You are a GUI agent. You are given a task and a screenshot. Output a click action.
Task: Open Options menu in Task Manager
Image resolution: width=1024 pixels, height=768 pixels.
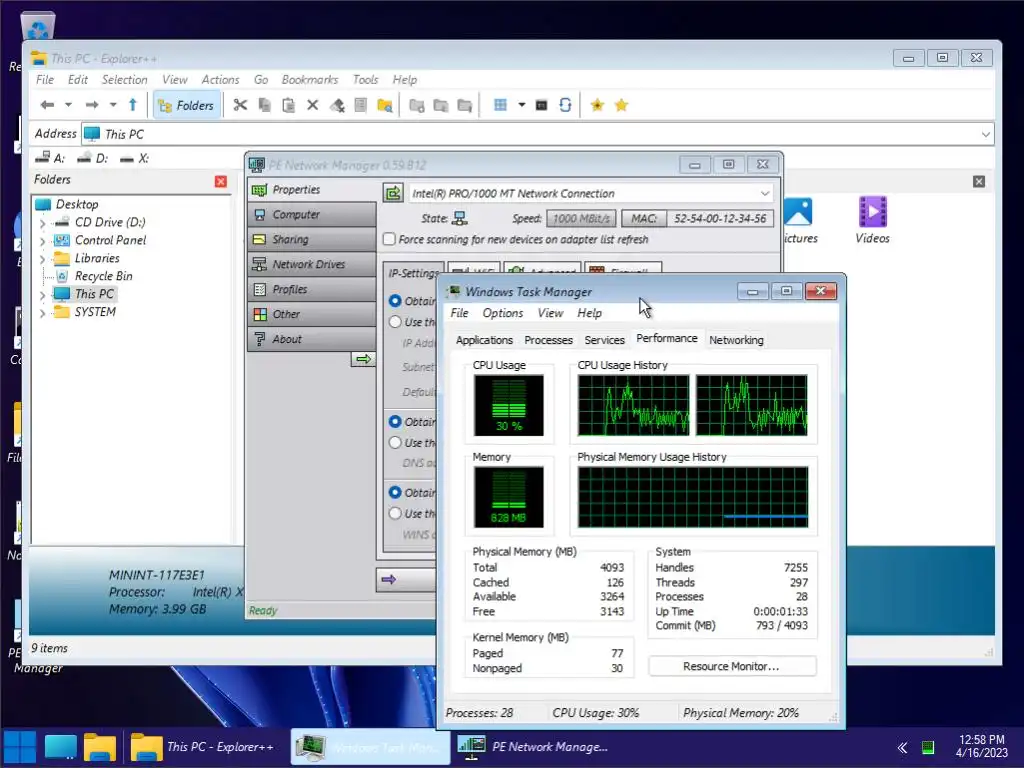pos(502,313)
